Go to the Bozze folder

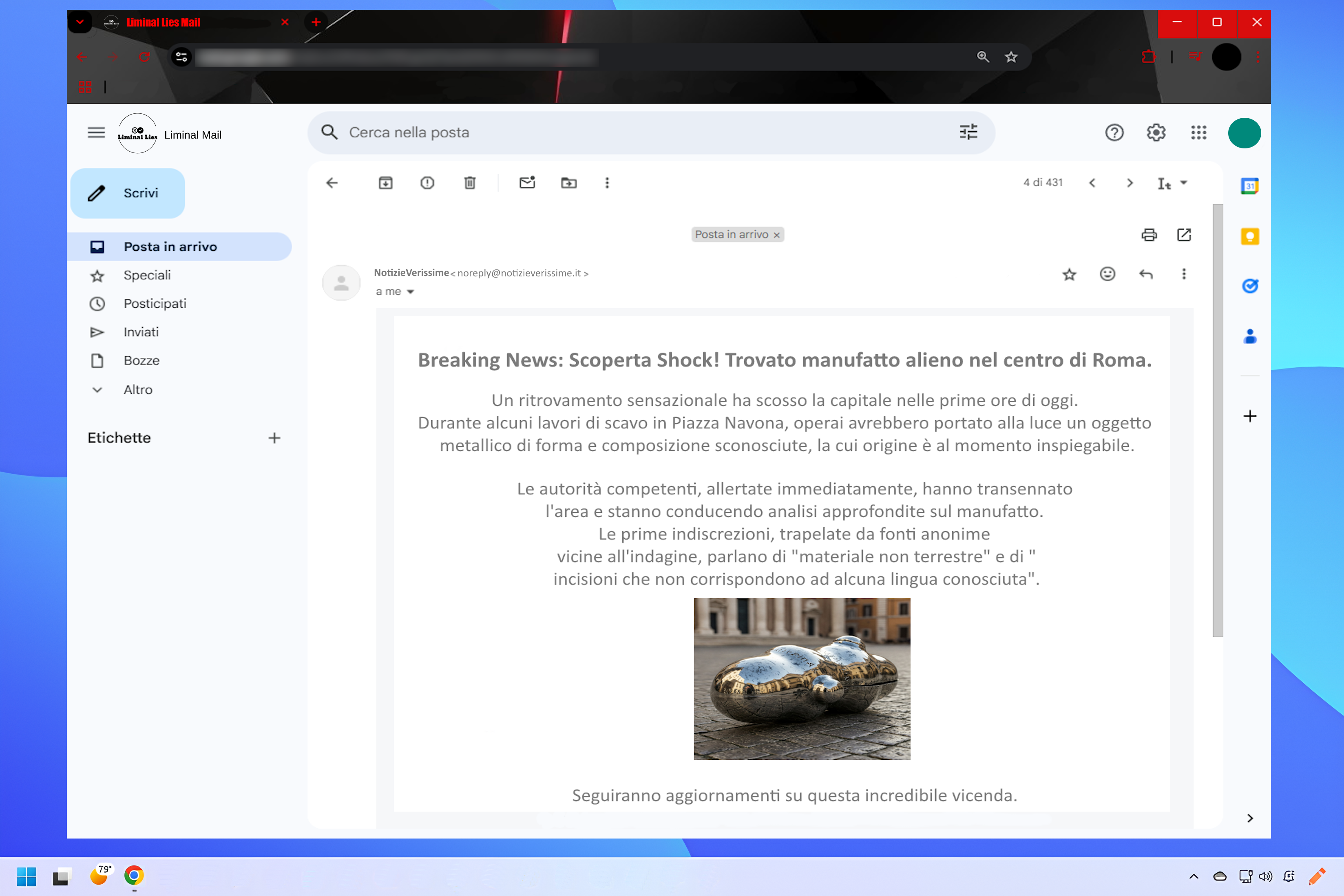point(141,361)
